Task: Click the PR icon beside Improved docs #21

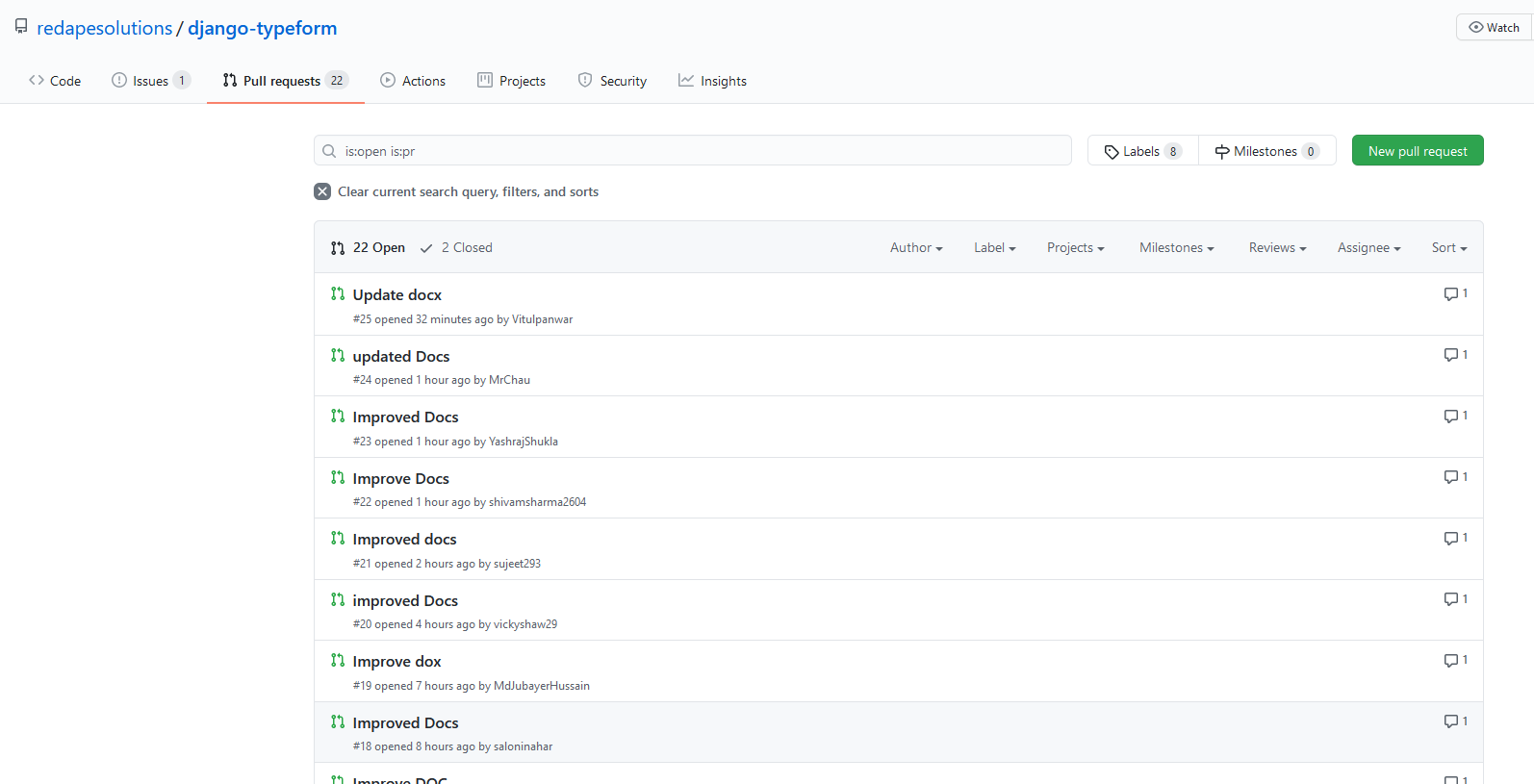Action: pyautogui.click(x=338, y=538)
